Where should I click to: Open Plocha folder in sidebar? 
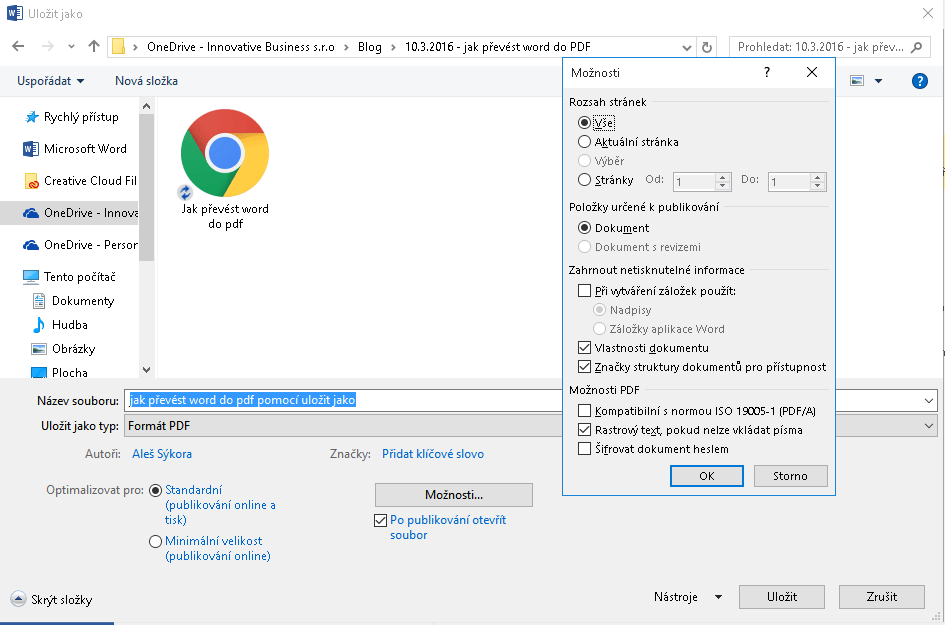coord(60,372)
